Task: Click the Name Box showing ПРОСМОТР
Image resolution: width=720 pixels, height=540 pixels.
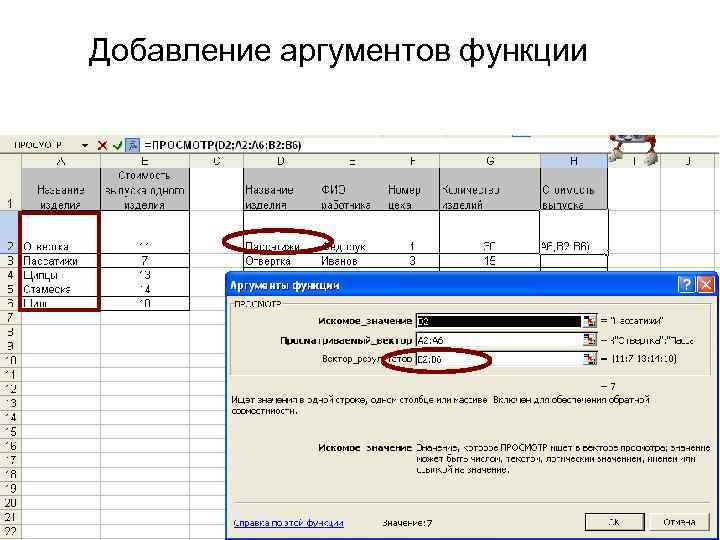Action: click(40, 146)
